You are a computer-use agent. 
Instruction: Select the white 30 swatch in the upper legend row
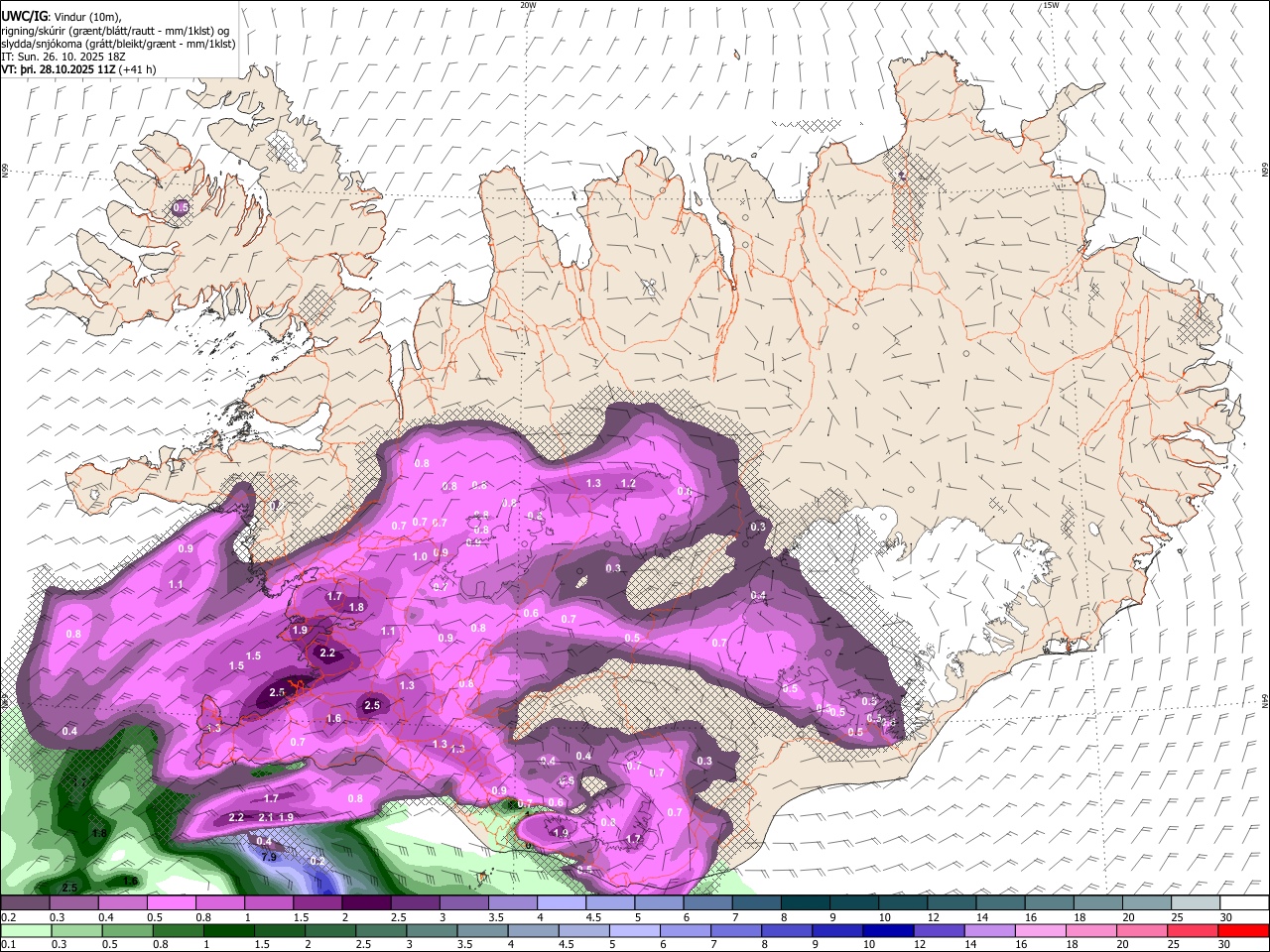[x=1244, y=902]
